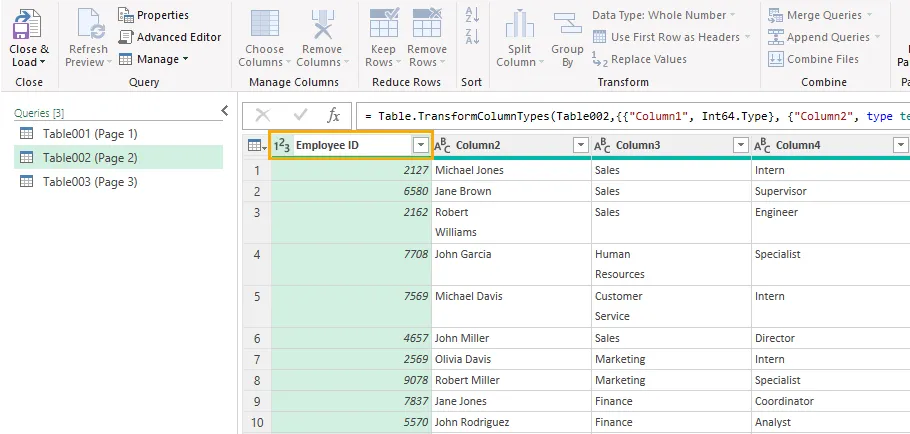Confirm the formula with checkmark icon
The height and width of the screenshot is (434, 910).
click(x=300, y=115)
